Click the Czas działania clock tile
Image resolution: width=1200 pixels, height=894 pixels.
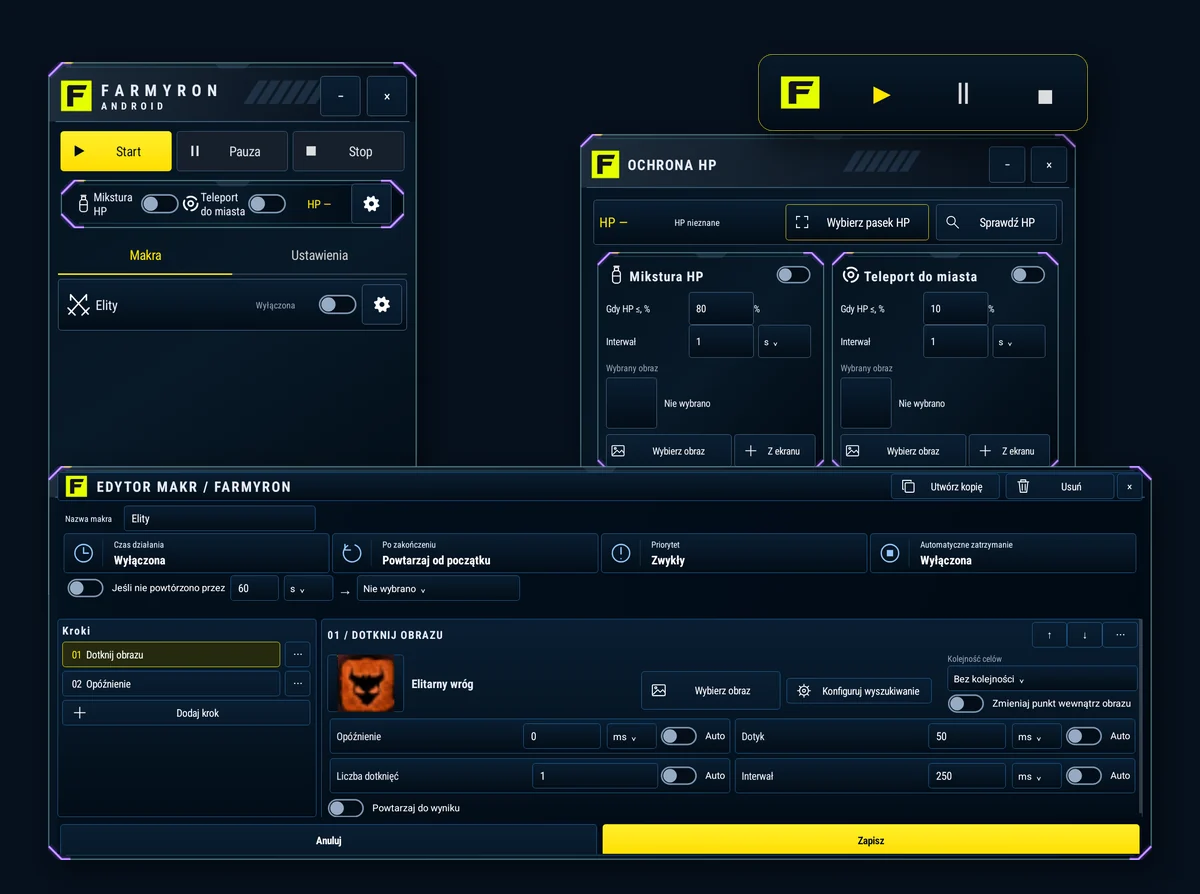click(196, 553)
